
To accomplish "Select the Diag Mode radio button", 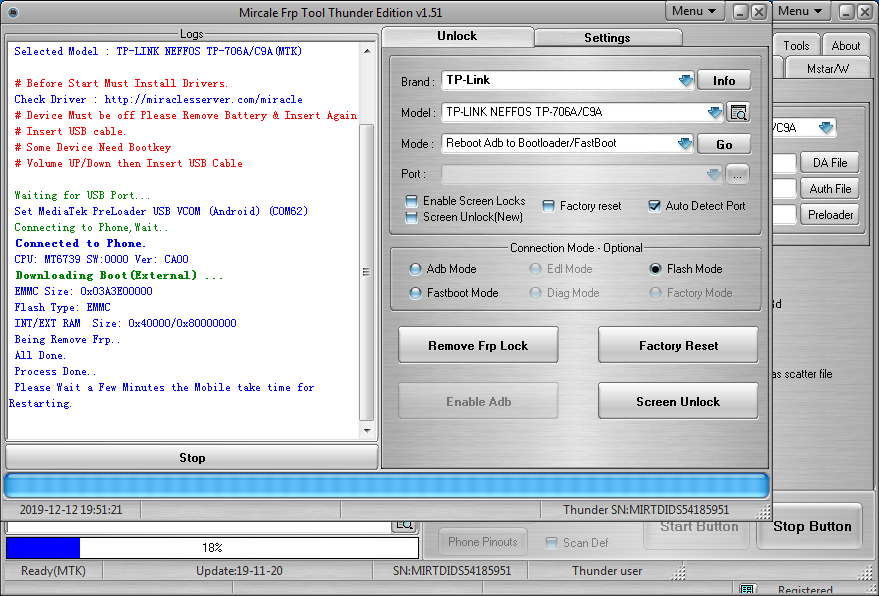I will pos(535,293).
